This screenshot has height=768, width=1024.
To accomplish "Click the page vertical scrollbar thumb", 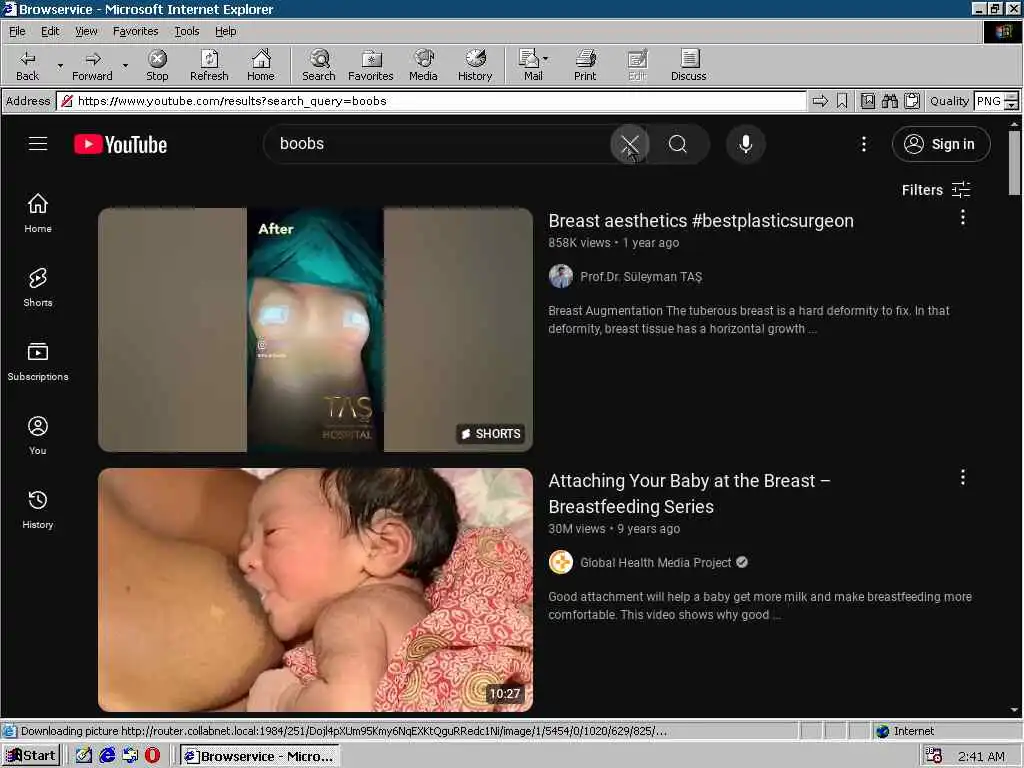I will point(1014,162).
